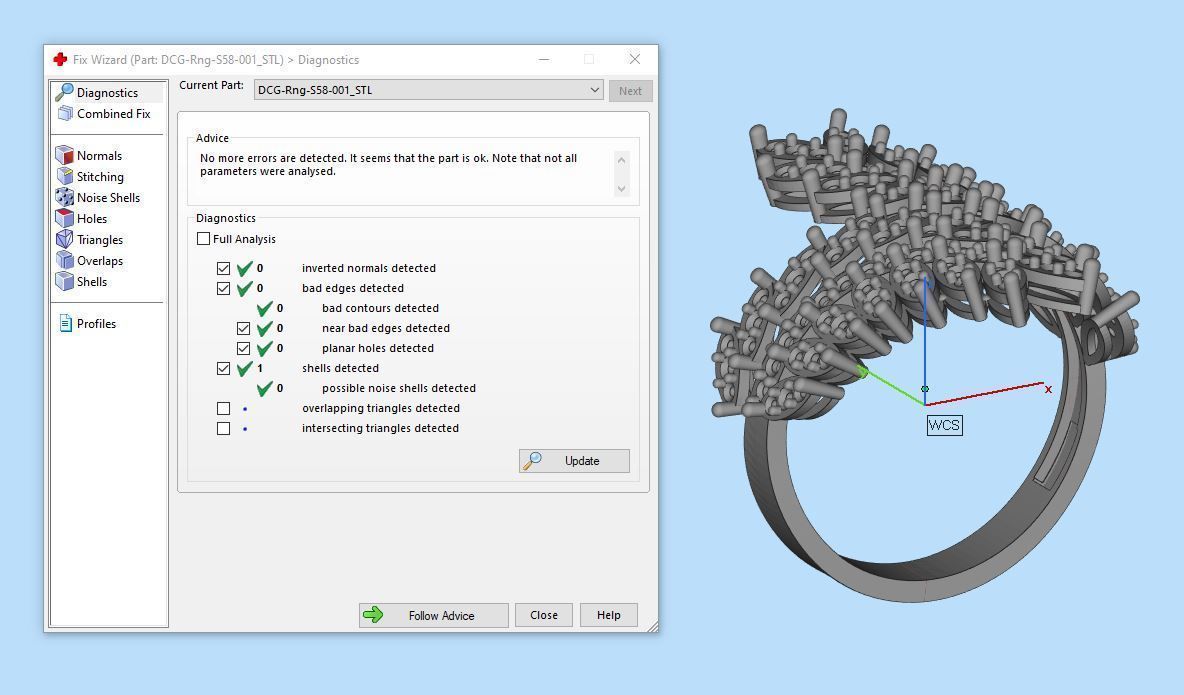Viewport: 1184px width, 695px height.
Task: Click the Follow Advice button label
Action: click(x=442, y=616)
